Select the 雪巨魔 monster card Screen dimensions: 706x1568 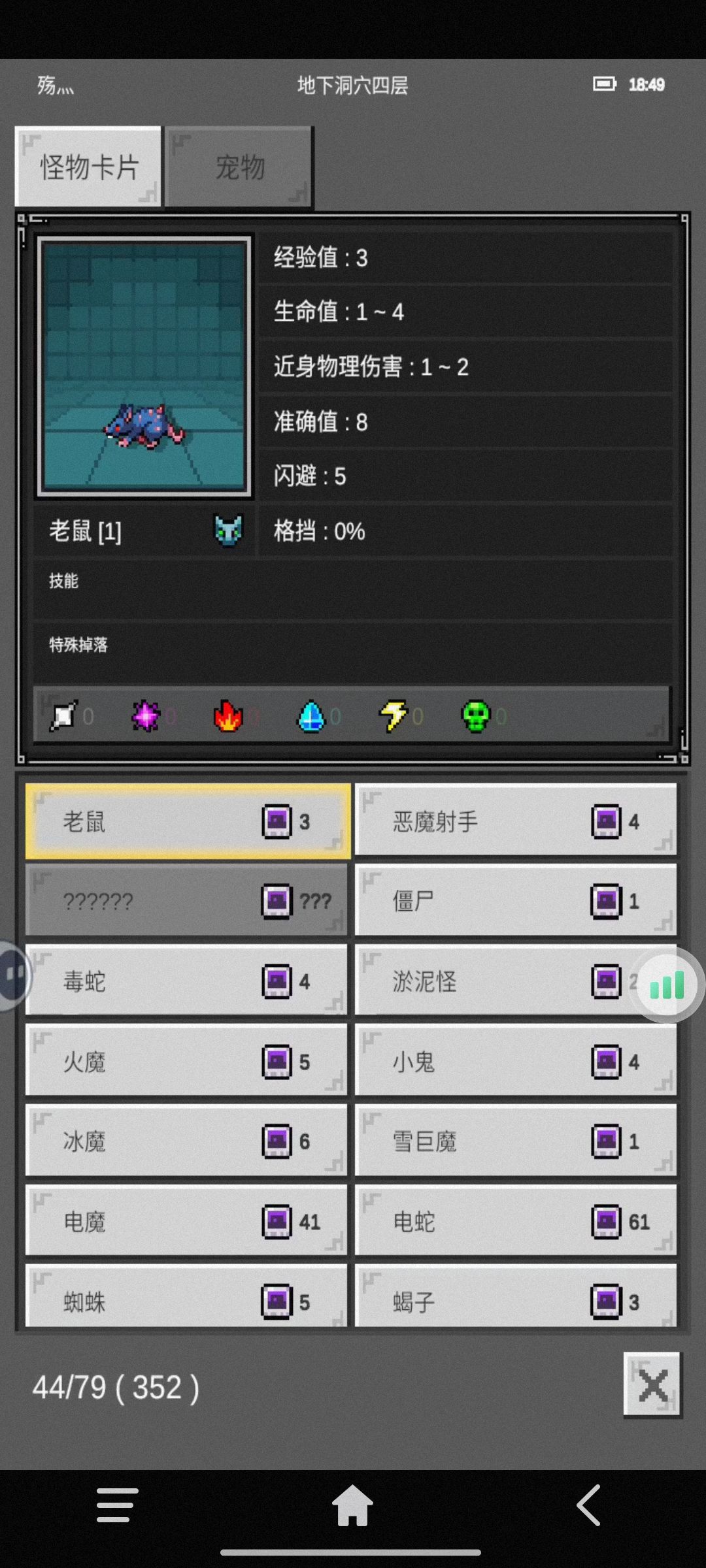pyautogui.click(x=516, y=1141)
